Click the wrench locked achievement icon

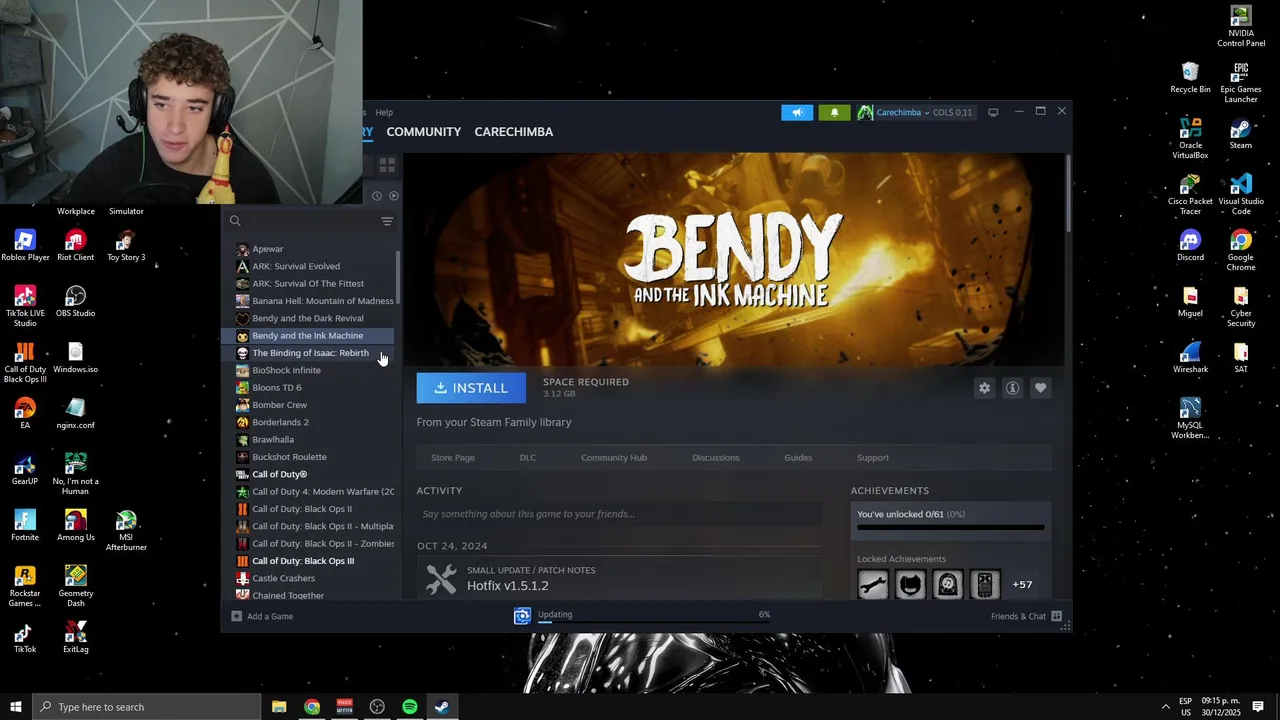(873, 584)
